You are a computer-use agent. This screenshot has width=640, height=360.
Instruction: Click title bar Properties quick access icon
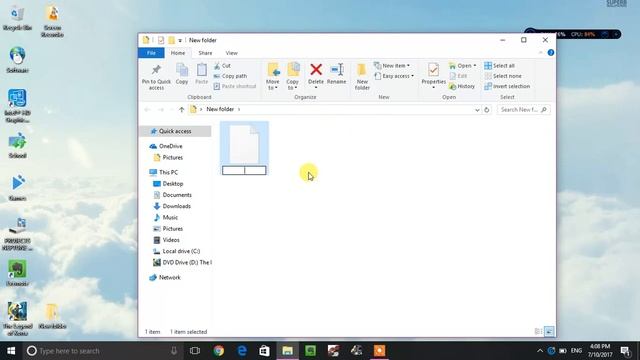(161, 40)
